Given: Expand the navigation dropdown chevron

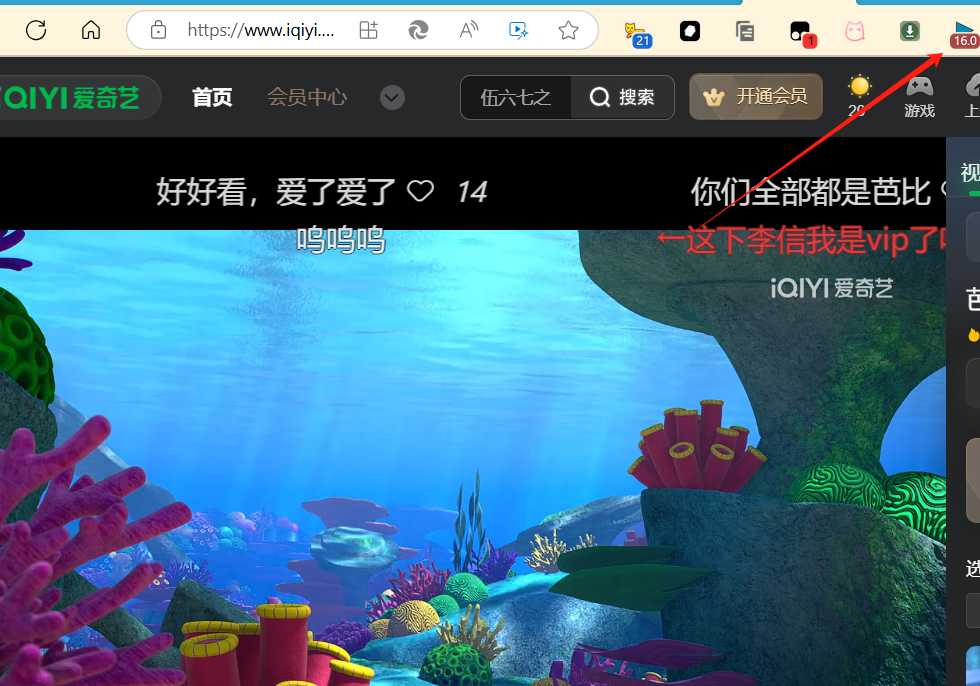Looking at the screenshot, I should (392, 97).
